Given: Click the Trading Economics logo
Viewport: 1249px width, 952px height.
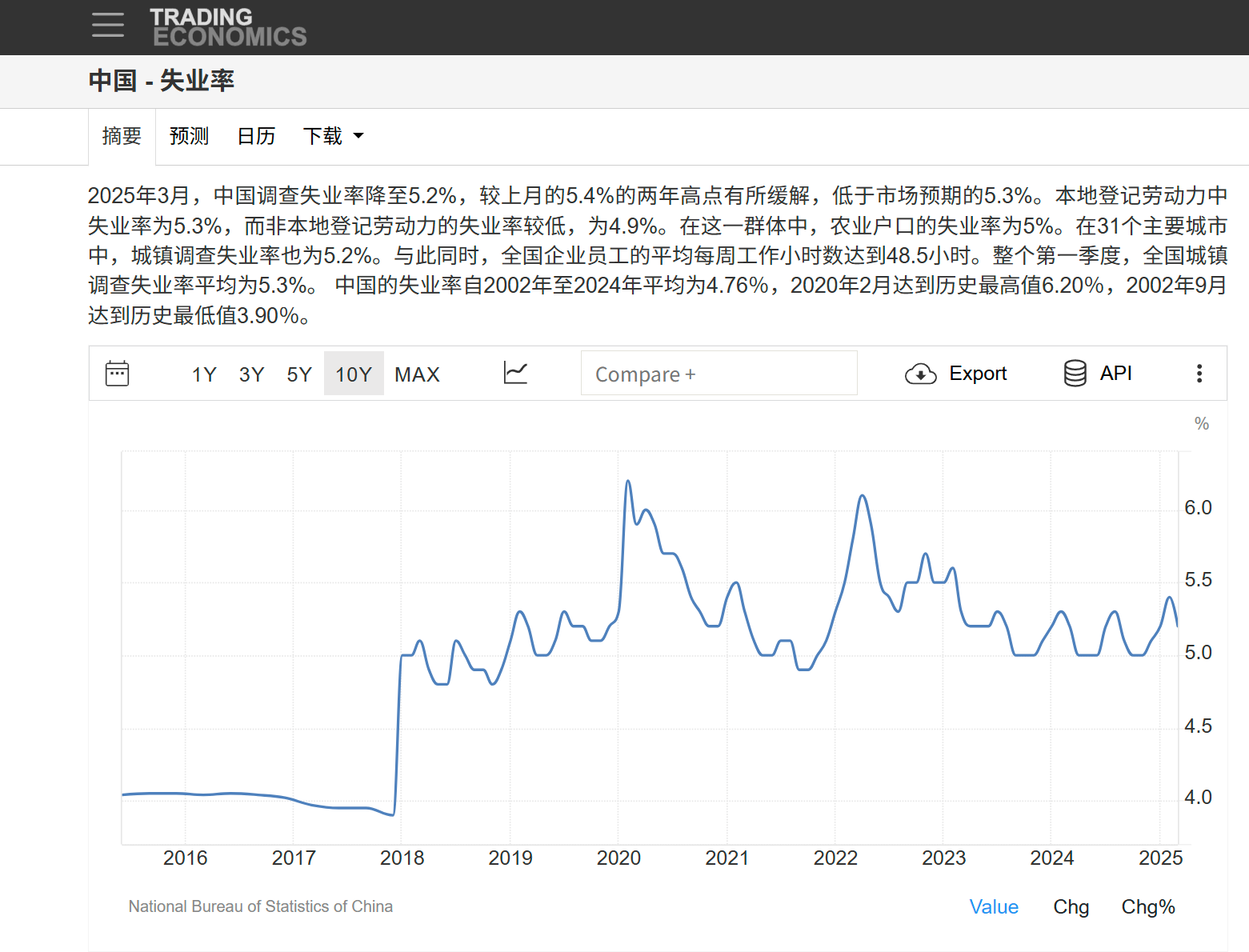Looking at the screenshot, I should coord(228,27).
